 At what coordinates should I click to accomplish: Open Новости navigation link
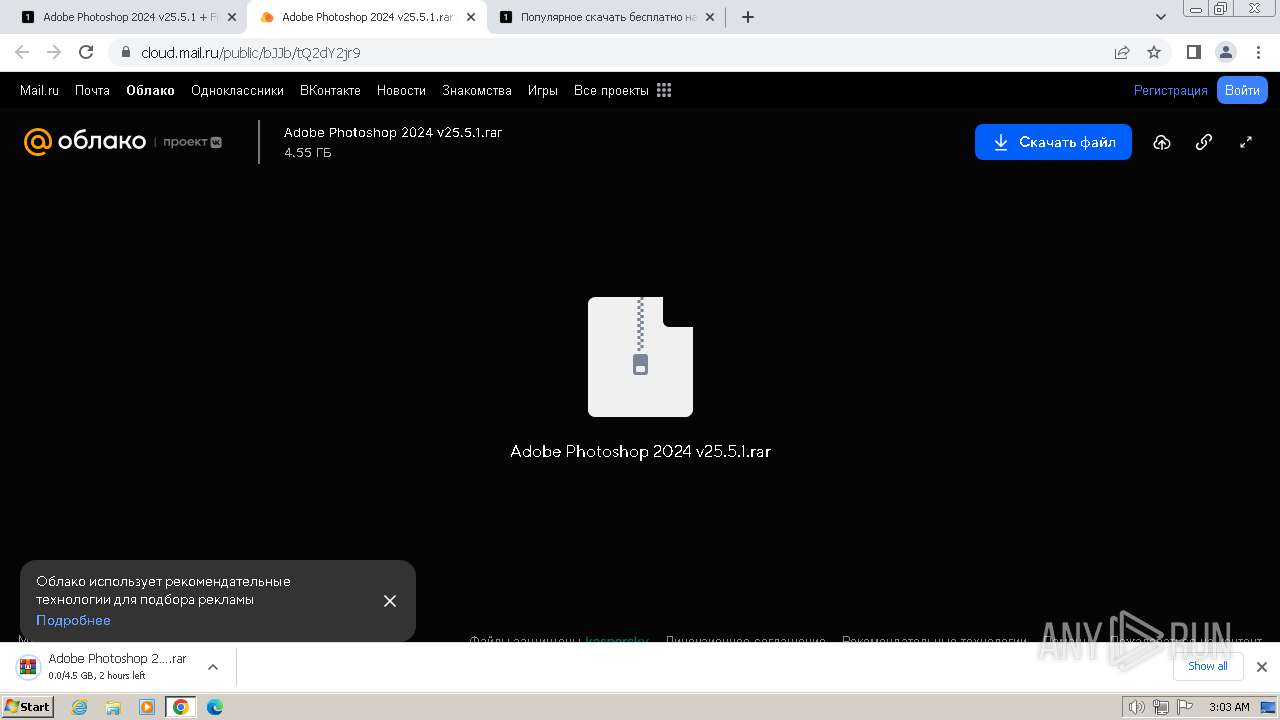(401, 90)
